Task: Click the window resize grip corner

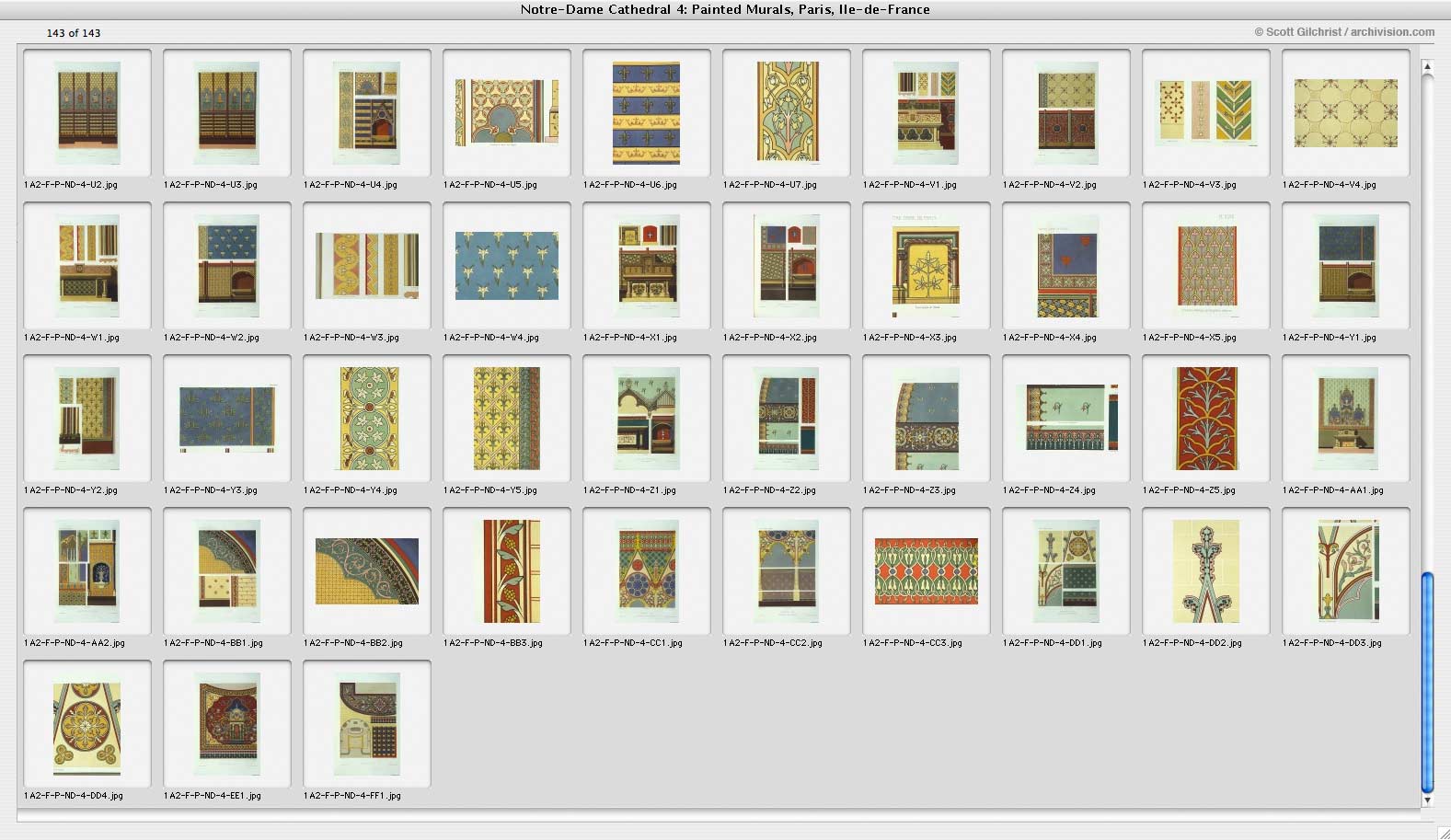Action: (1443, 833)
